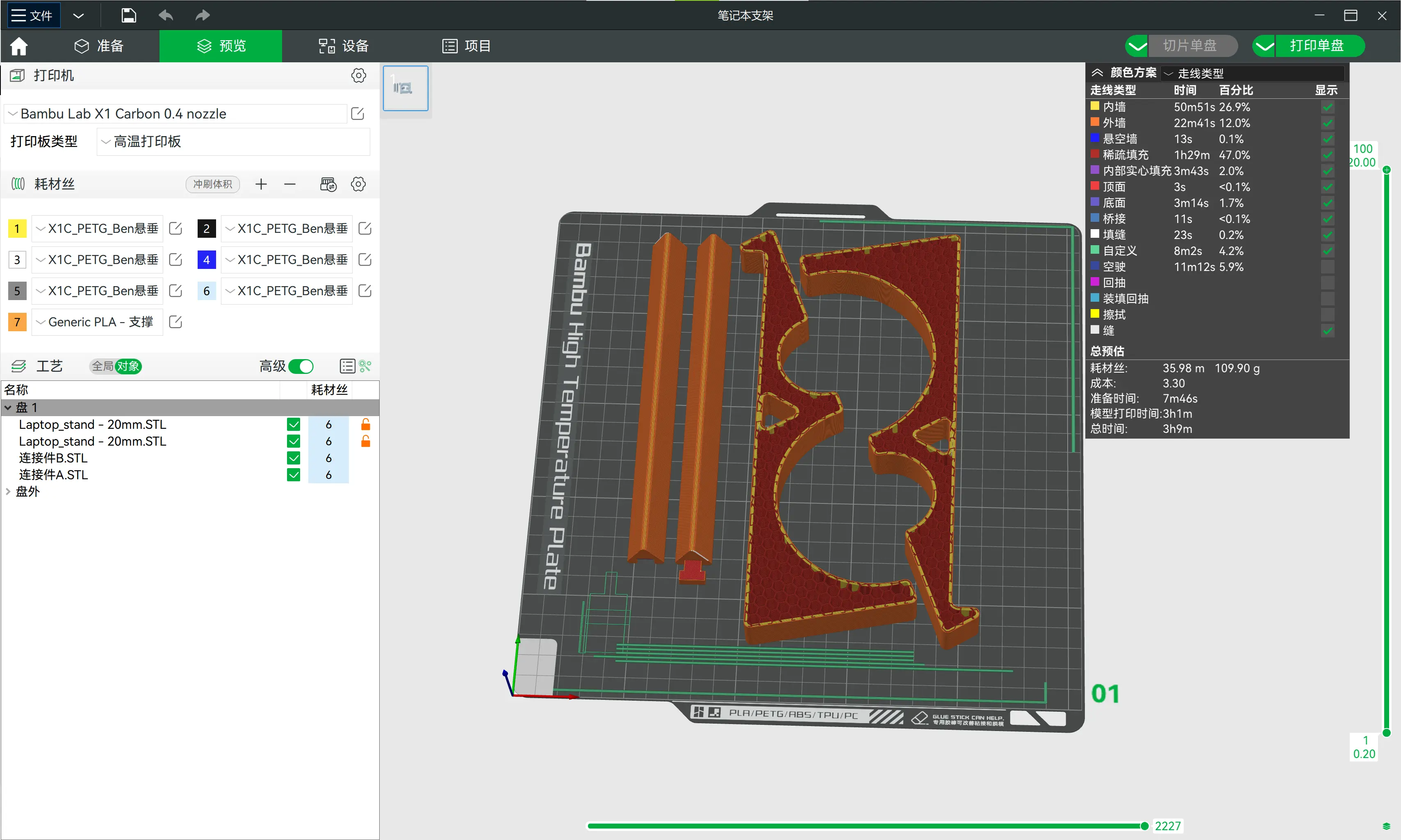
Task: Click the Undo arrow icon
Action: pos(165,15)
